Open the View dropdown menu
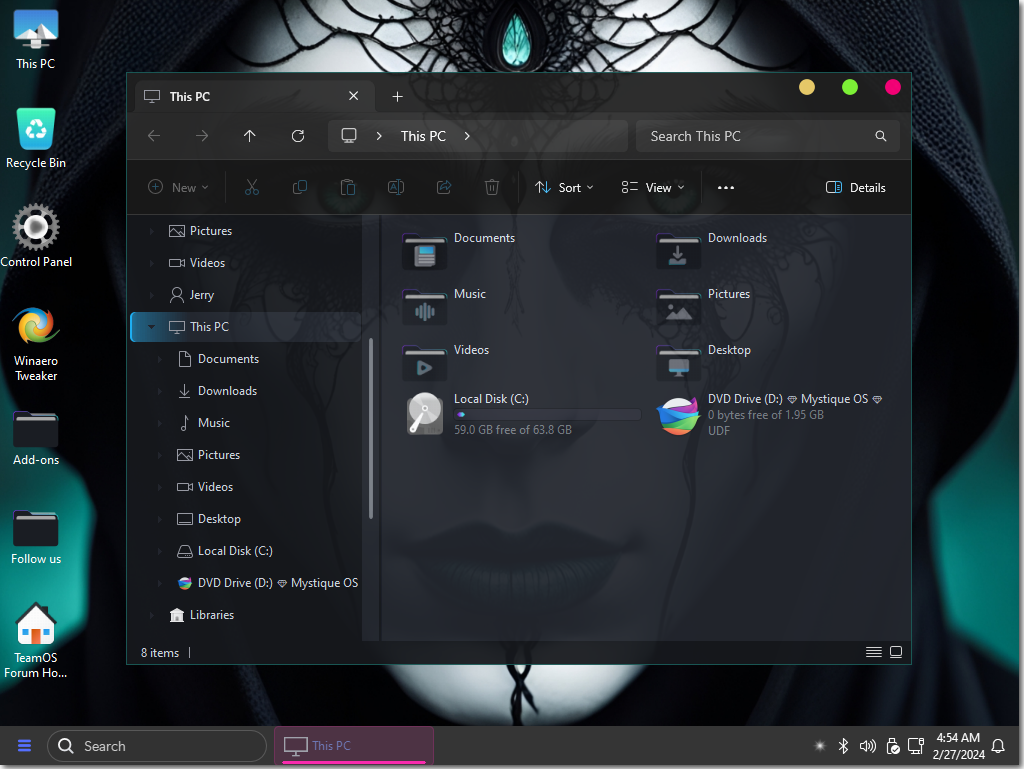This screenshot has height=769, width=1024. [x=653, y=188]
